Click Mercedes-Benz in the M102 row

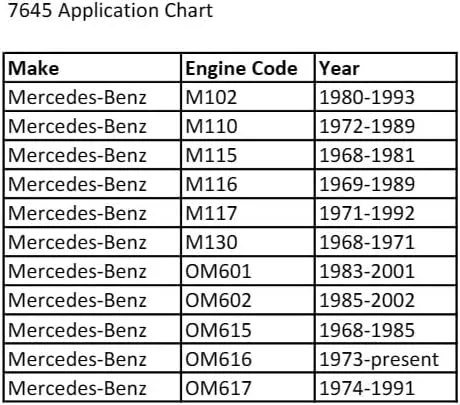77,97
